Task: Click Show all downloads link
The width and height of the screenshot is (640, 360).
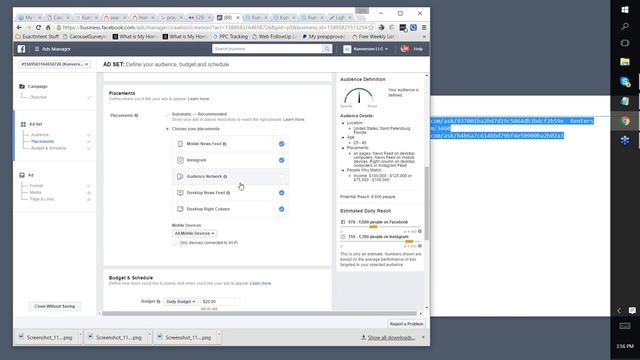Action: pyautogui.click(x=391, y=338)
